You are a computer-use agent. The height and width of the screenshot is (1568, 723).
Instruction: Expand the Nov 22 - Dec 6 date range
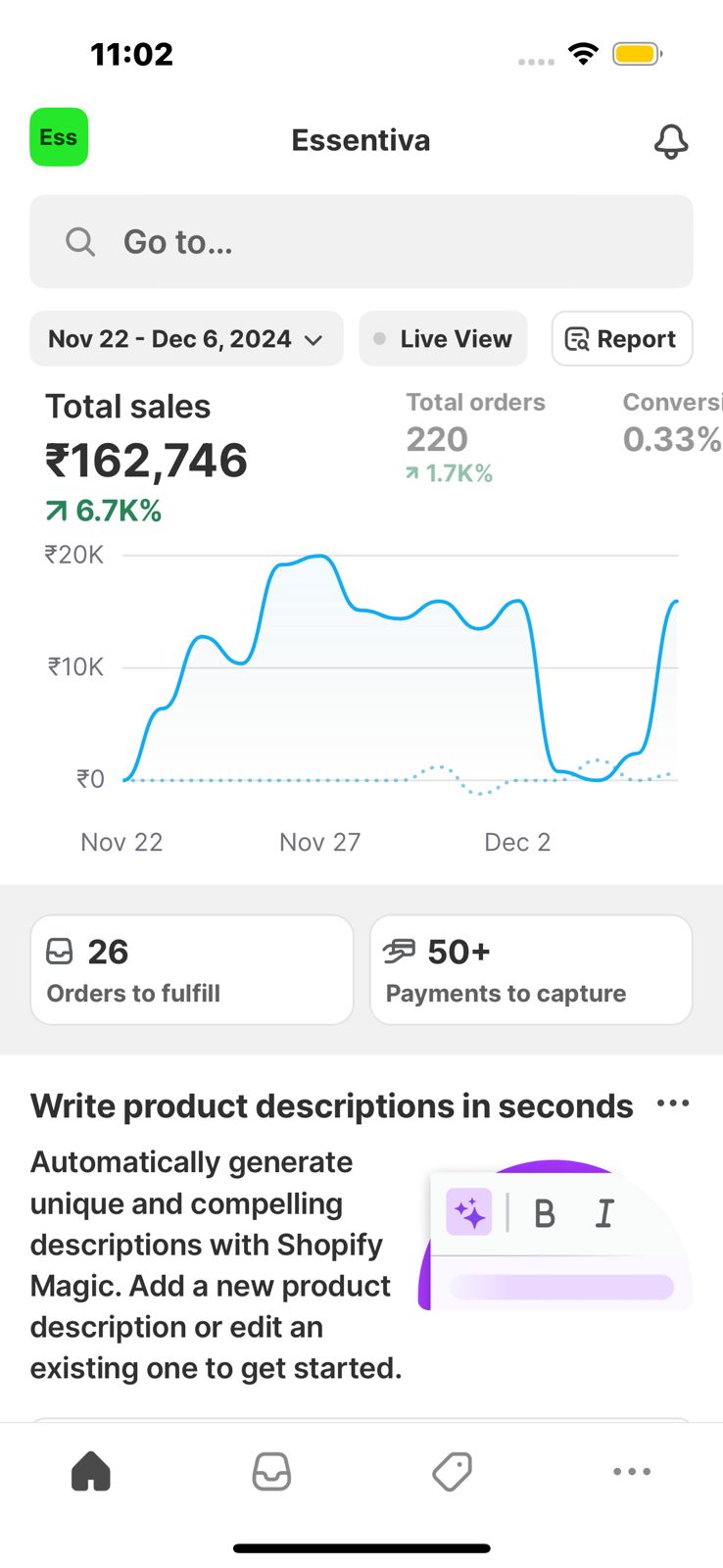coord(170,339)
